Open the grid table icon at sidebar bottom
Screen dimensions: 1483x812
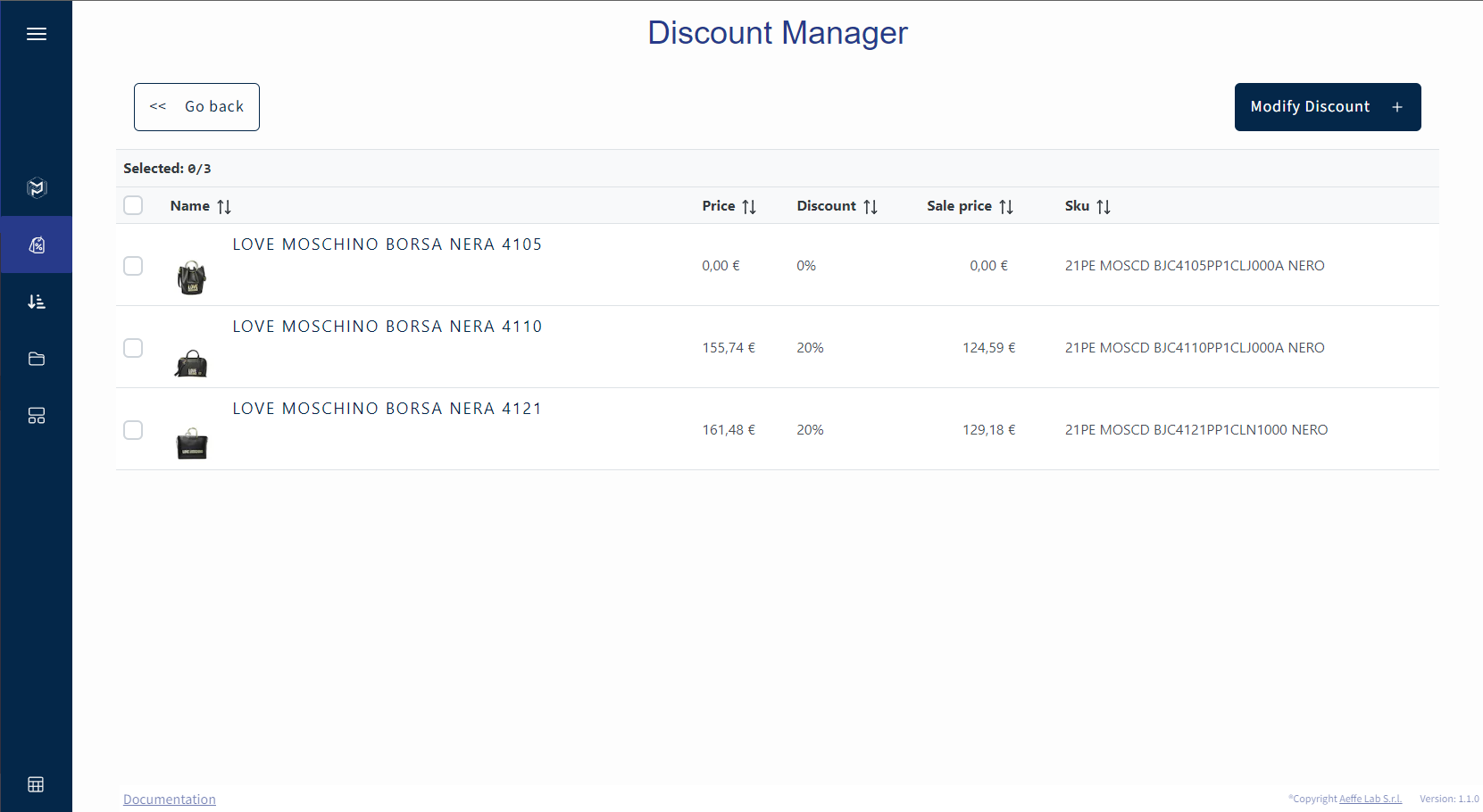click(36, 784)
